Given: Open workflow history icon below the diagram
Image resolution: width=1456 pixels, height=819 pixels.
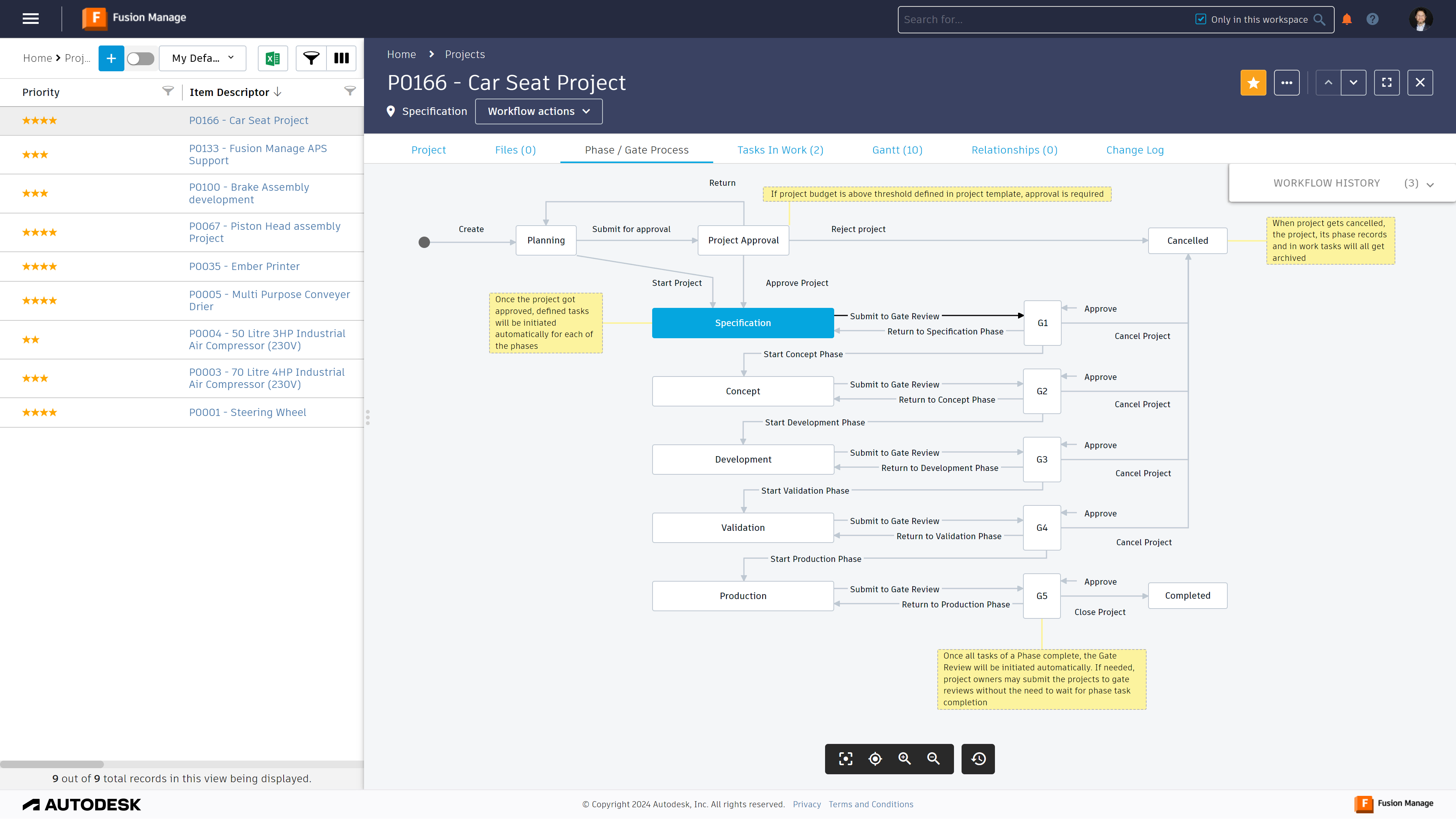Looking at the screenshot, I should [978, 759].
